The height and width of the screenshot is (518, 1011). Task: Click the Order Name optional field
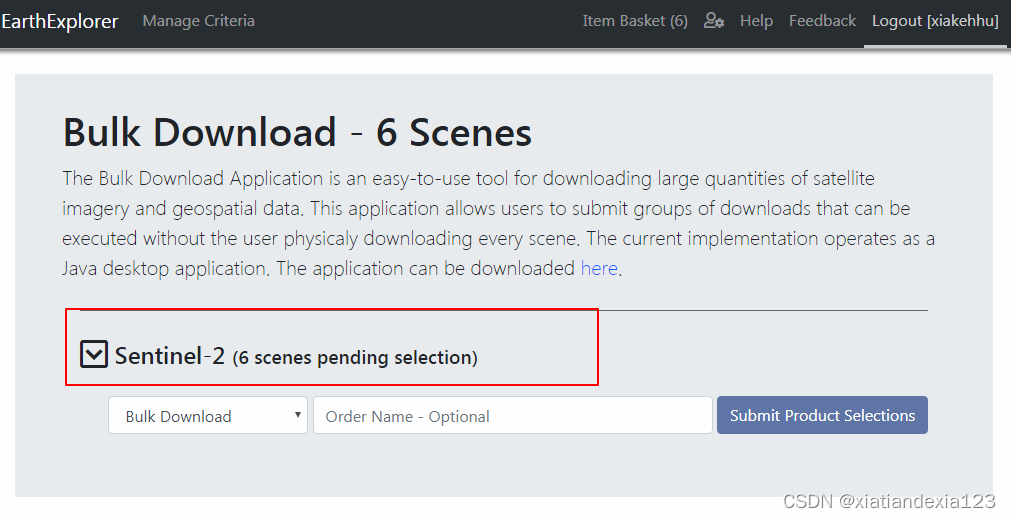[x=513, y=415]
